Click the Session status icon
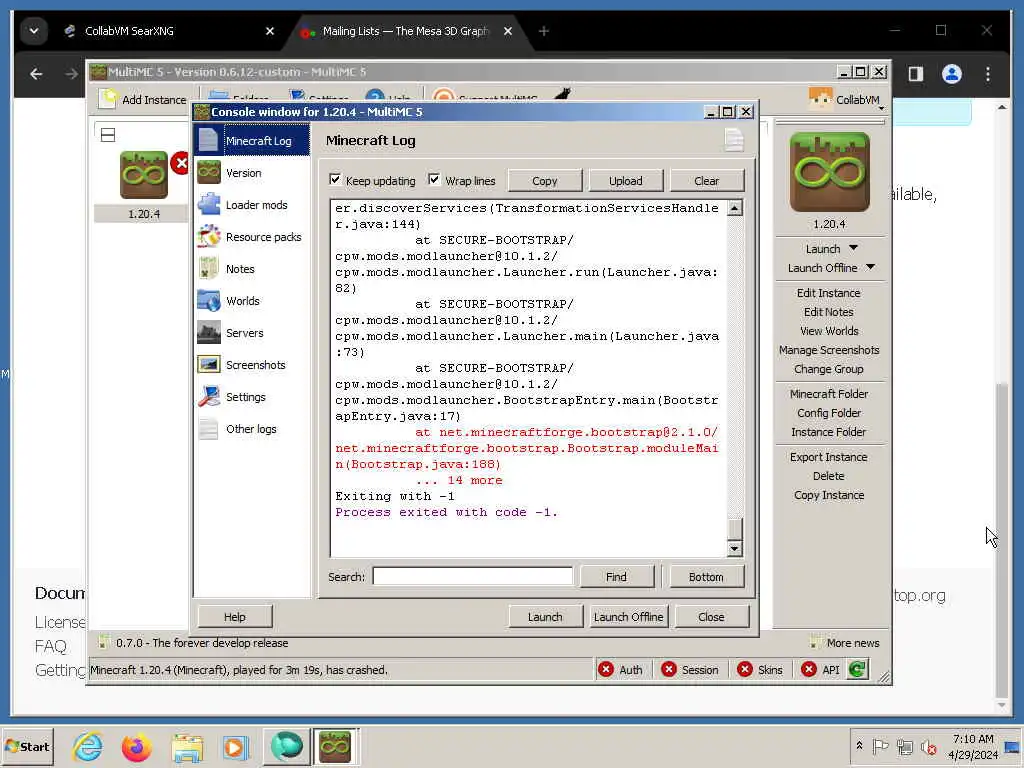This screenshot has height=768, width=1024. (x=669, y=669)
